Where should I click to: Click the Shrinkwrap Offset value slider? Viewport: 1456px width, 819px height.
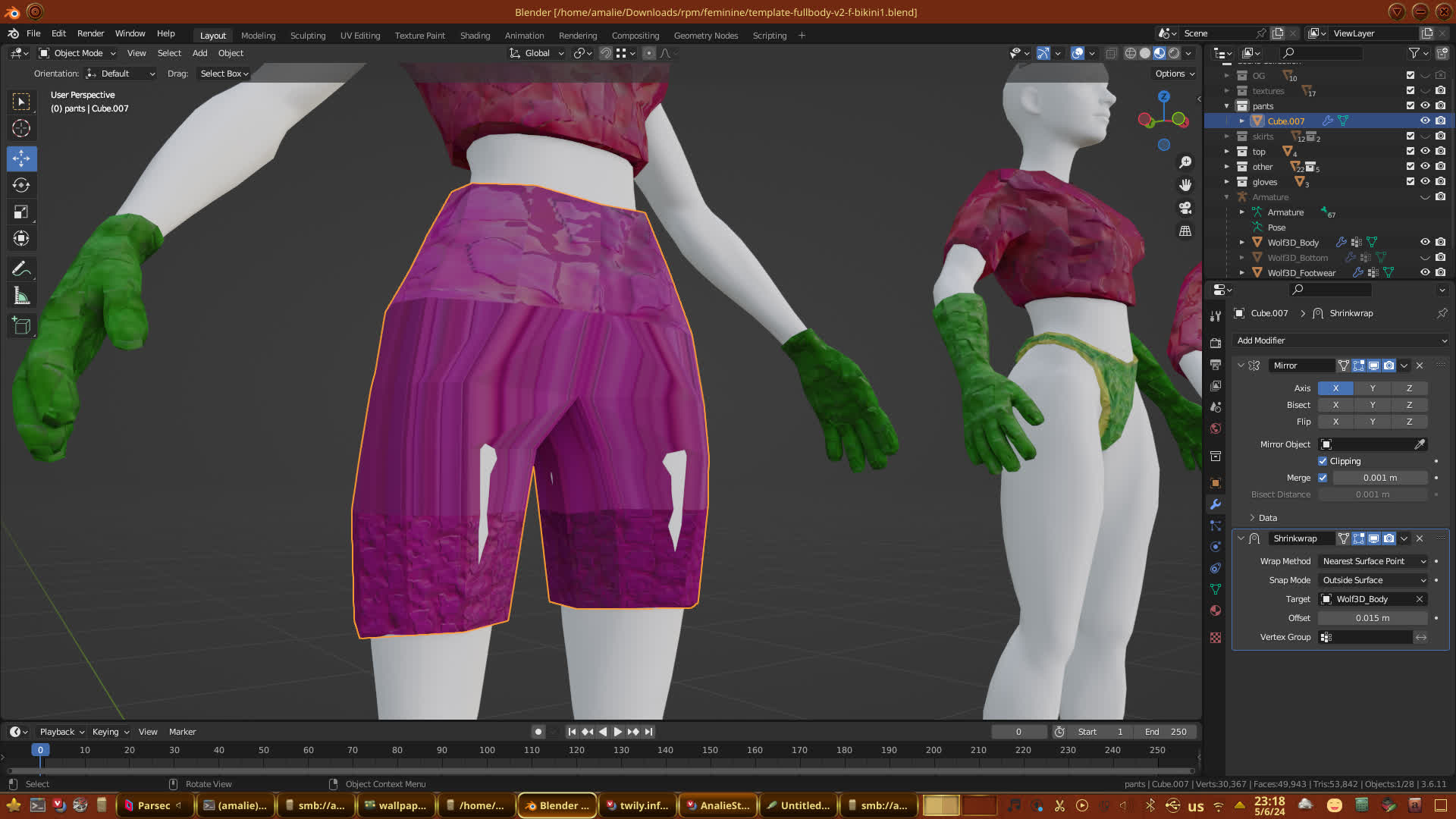1373,618
